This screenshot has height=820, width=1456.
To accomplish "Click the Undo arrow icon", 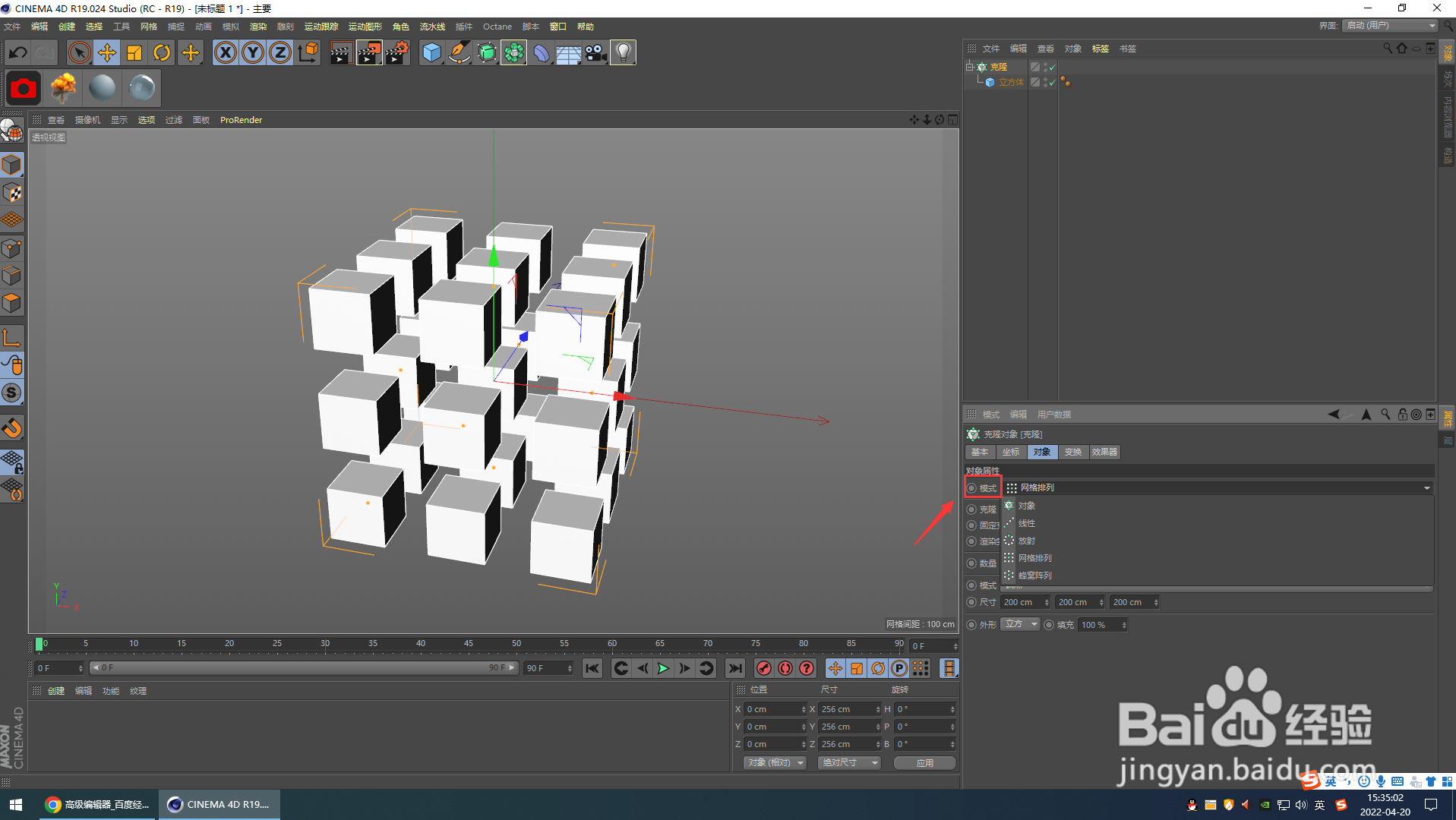I will 18,52.
